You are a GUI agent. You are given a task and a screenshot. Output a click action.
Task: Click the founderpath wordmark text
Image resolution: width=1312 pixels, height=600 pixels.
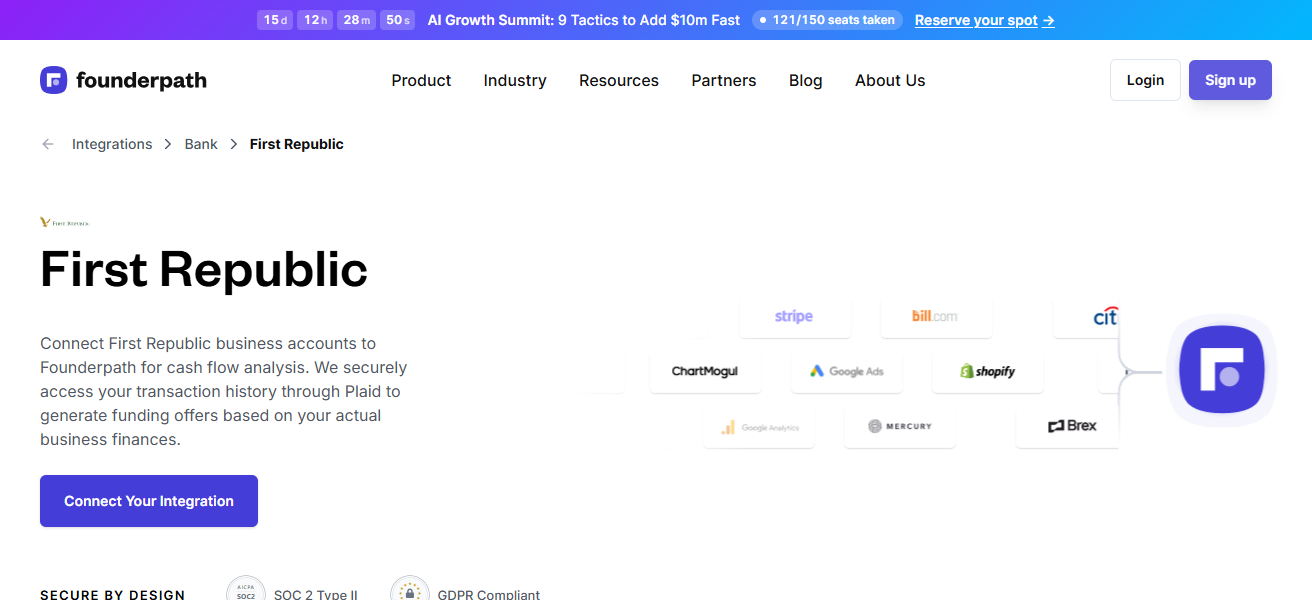[x=141, y=80]
